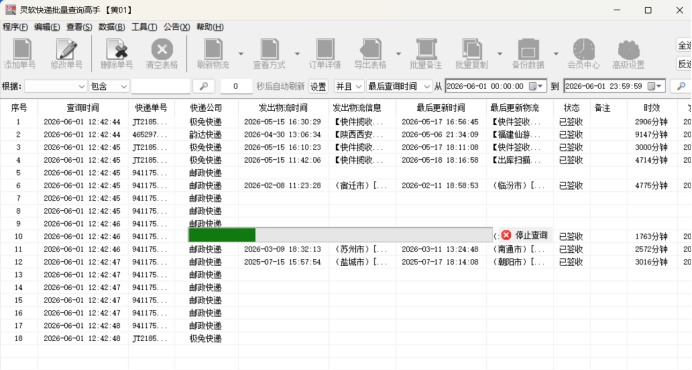The image size is (692, 370).
Task: Click the (苏州市)[... cell in row 11
Action: coord(361,249)
